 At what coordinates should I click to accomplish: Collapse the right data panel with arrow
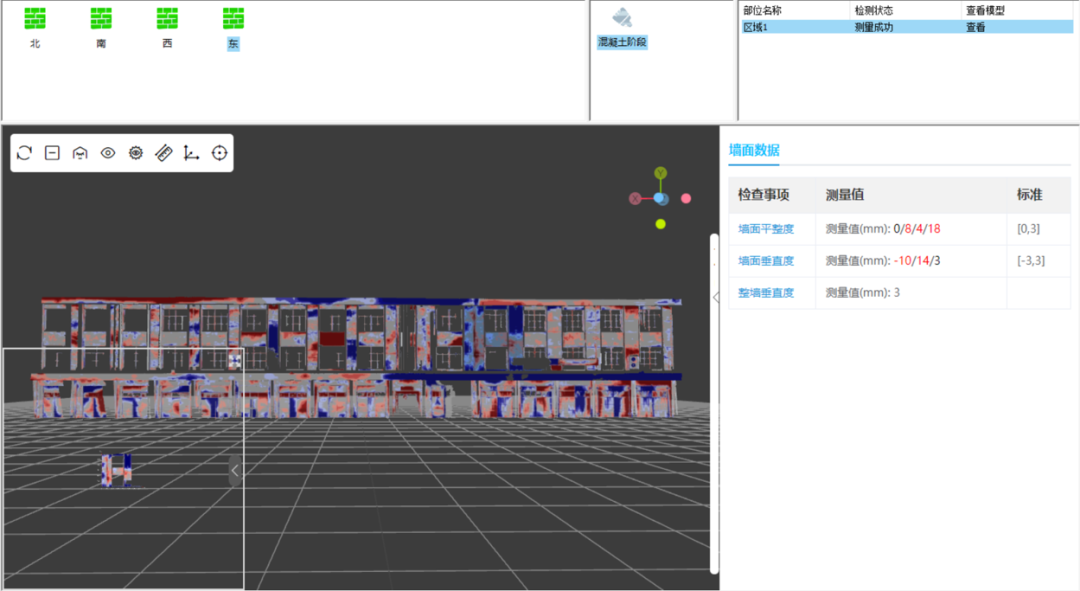[716, 297]
